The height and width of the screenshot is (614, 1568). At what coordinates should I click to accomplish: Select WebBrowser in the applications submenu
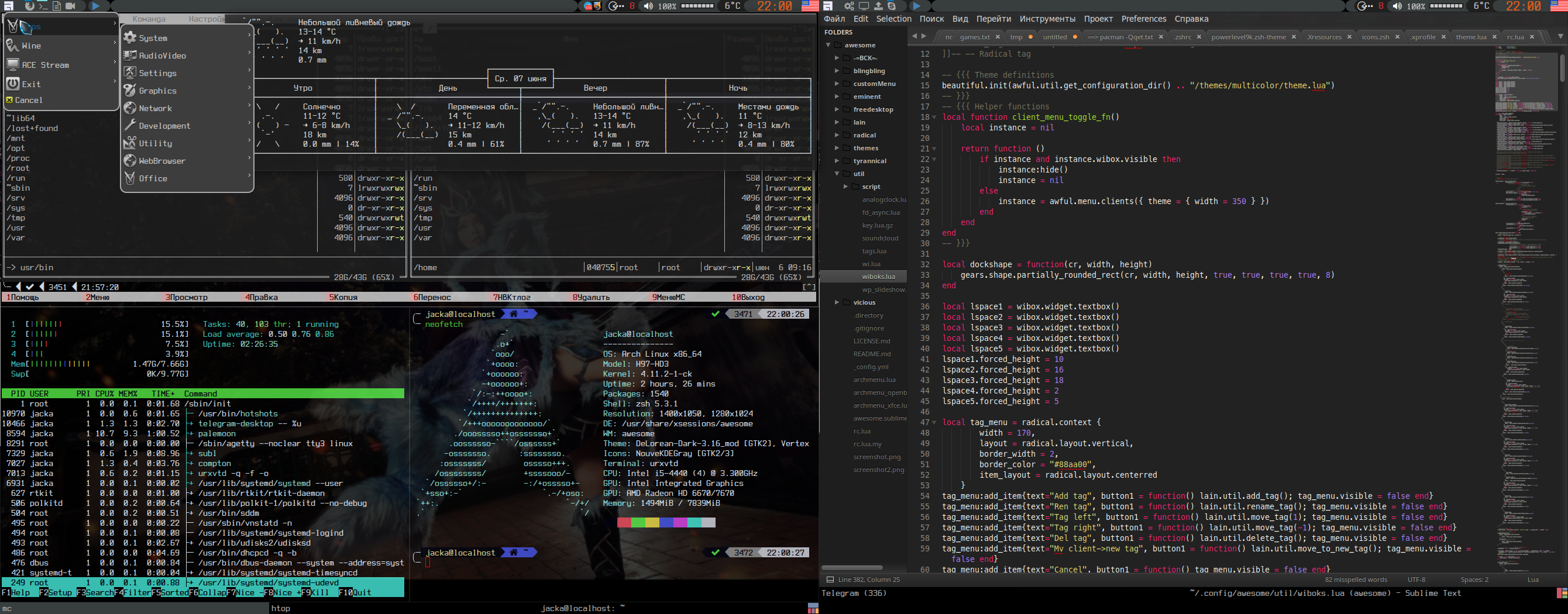[x=187, y=161]
